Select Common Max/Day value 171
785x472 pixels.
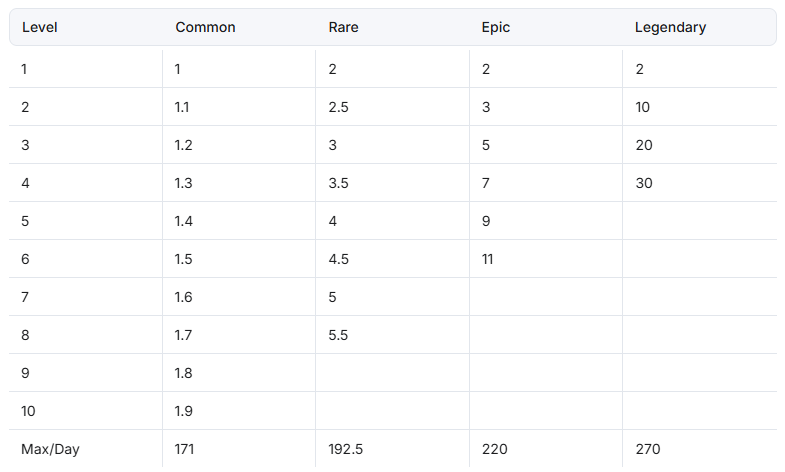tap(184, 449)
